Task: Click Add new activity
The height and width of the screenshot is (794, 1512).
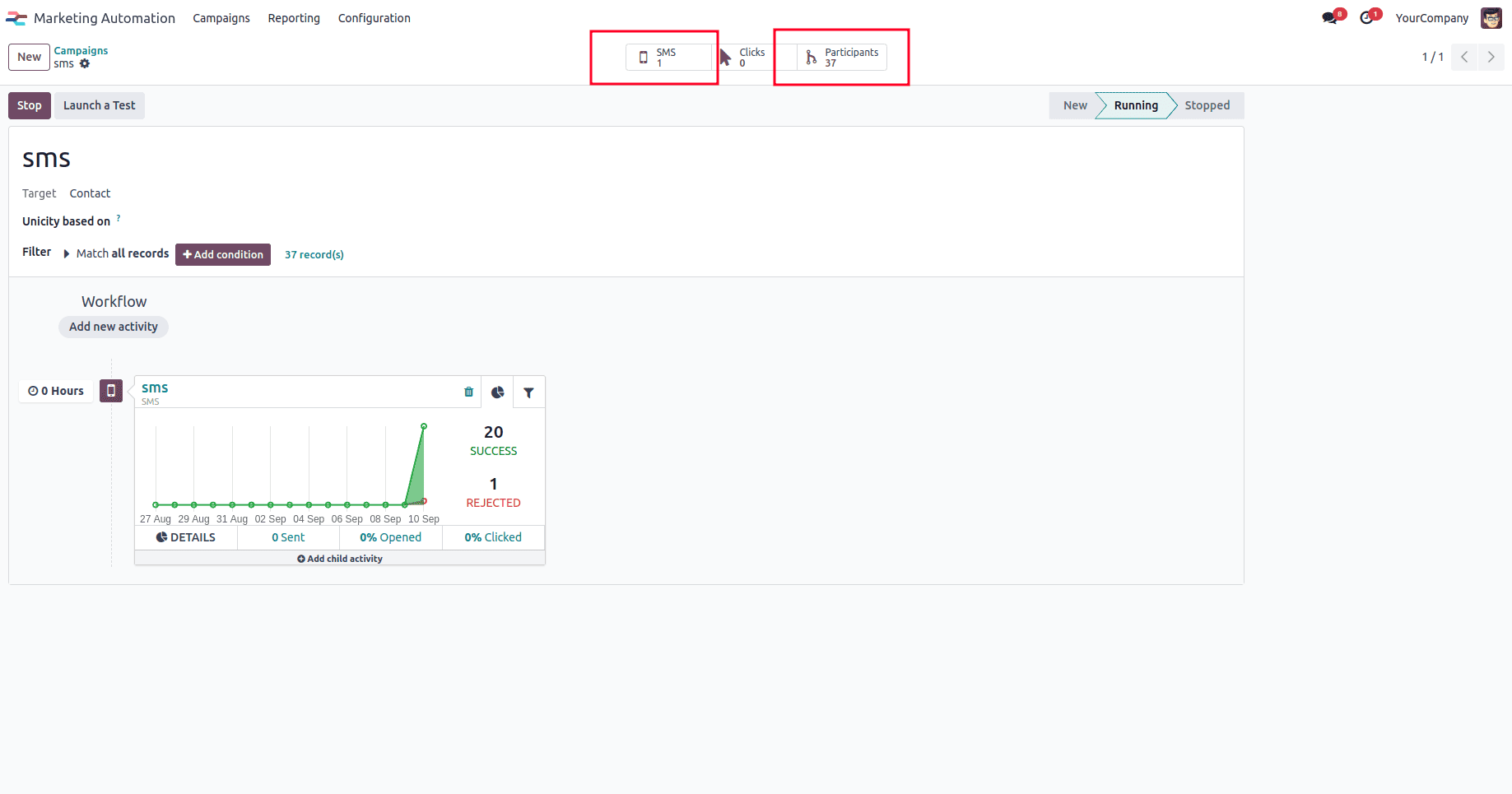Action: tap(114, 327)
